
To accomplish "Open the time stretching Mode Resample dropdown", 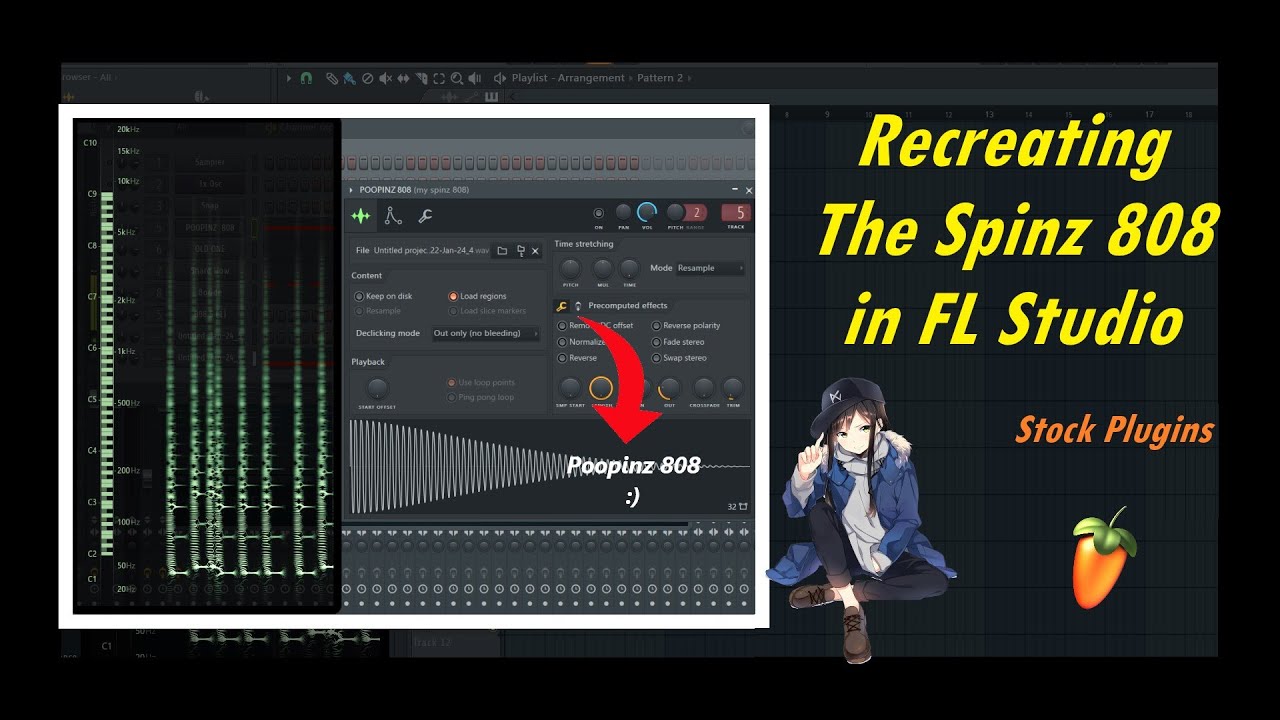I will pyautogui.click(x=711, y=268).
